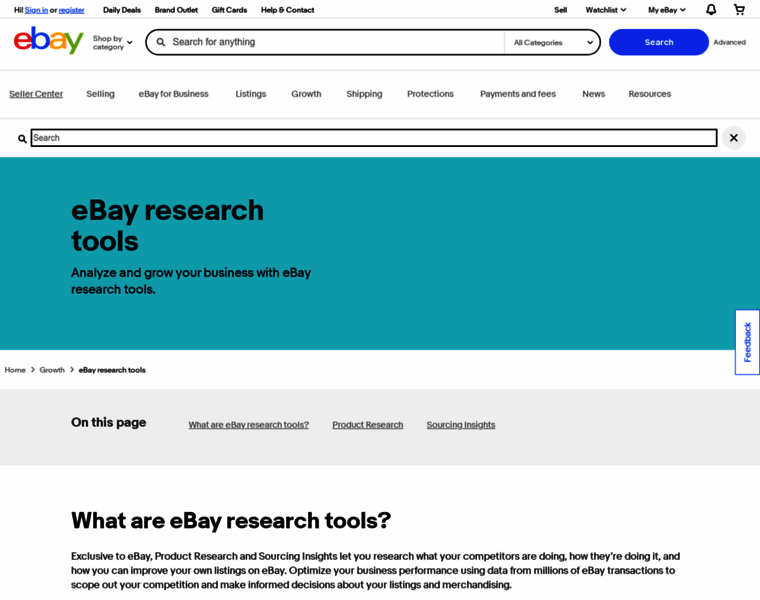Jump to the Product Research section
Viewport: 760px width, 600px height.
tap(367, 425)
